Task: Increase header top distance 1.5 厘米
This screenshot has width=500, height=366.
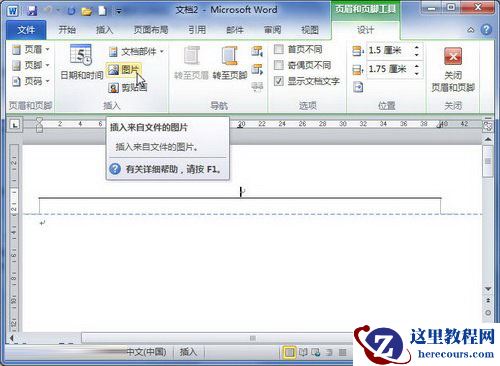Action: coord(417,47)
